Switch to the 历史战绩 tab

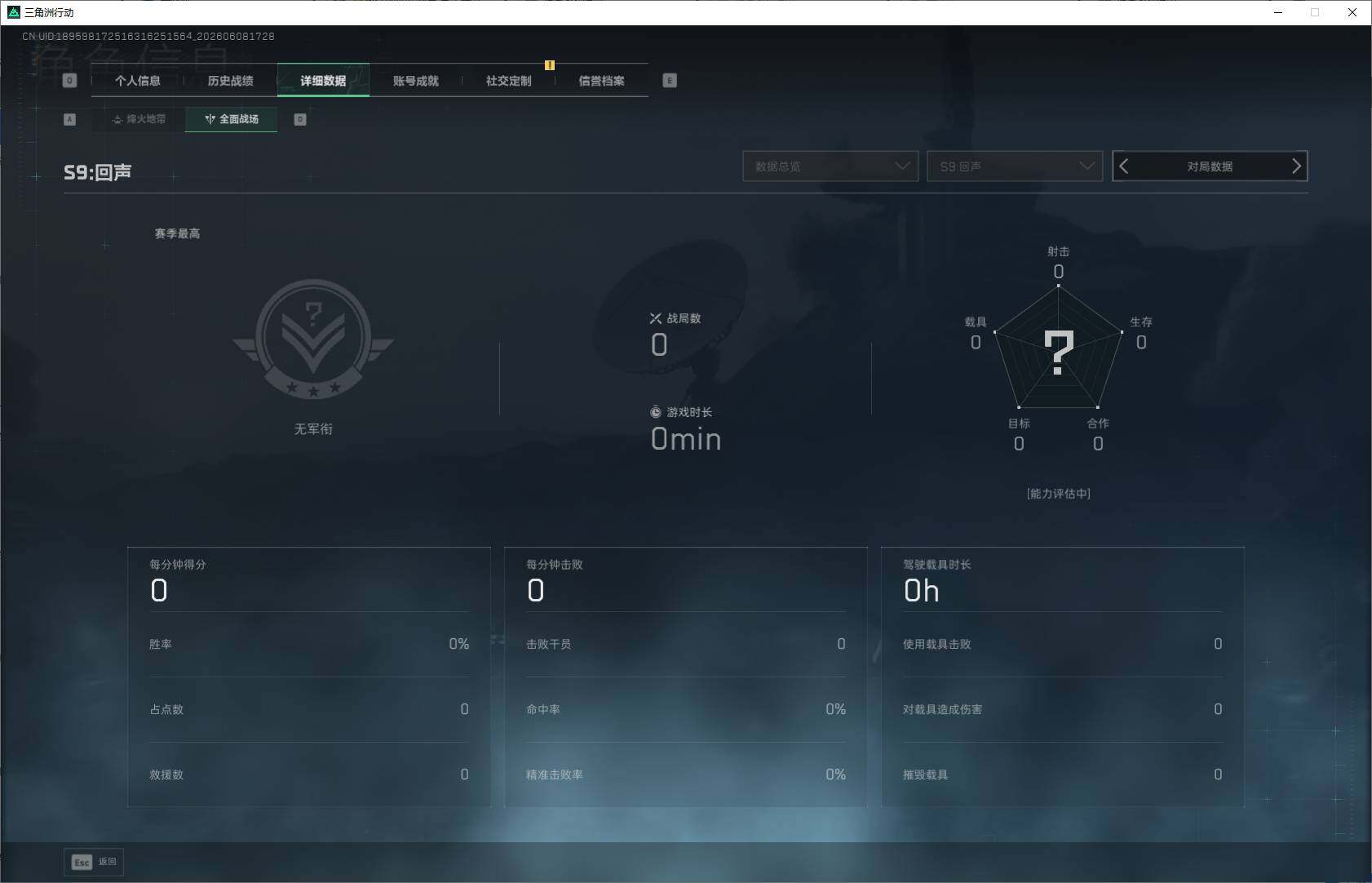(x=231, y=81)
